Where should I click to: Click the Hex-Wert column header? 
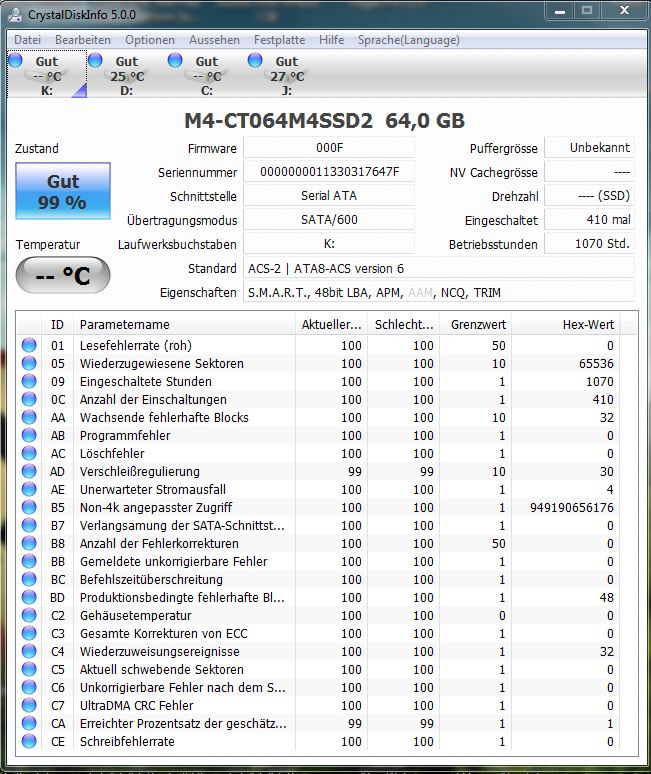click(x=566, y=324)
